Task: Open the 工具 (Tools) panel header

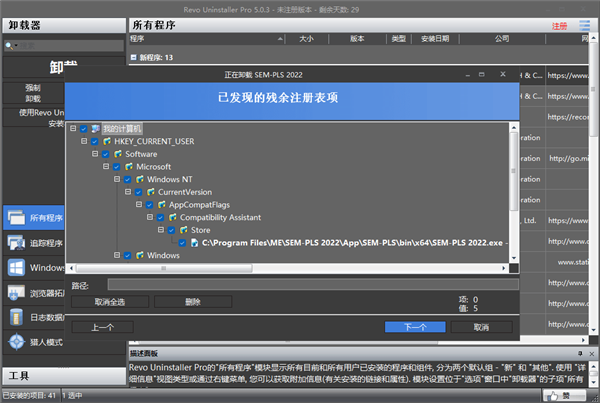Action: click(64, 376)
